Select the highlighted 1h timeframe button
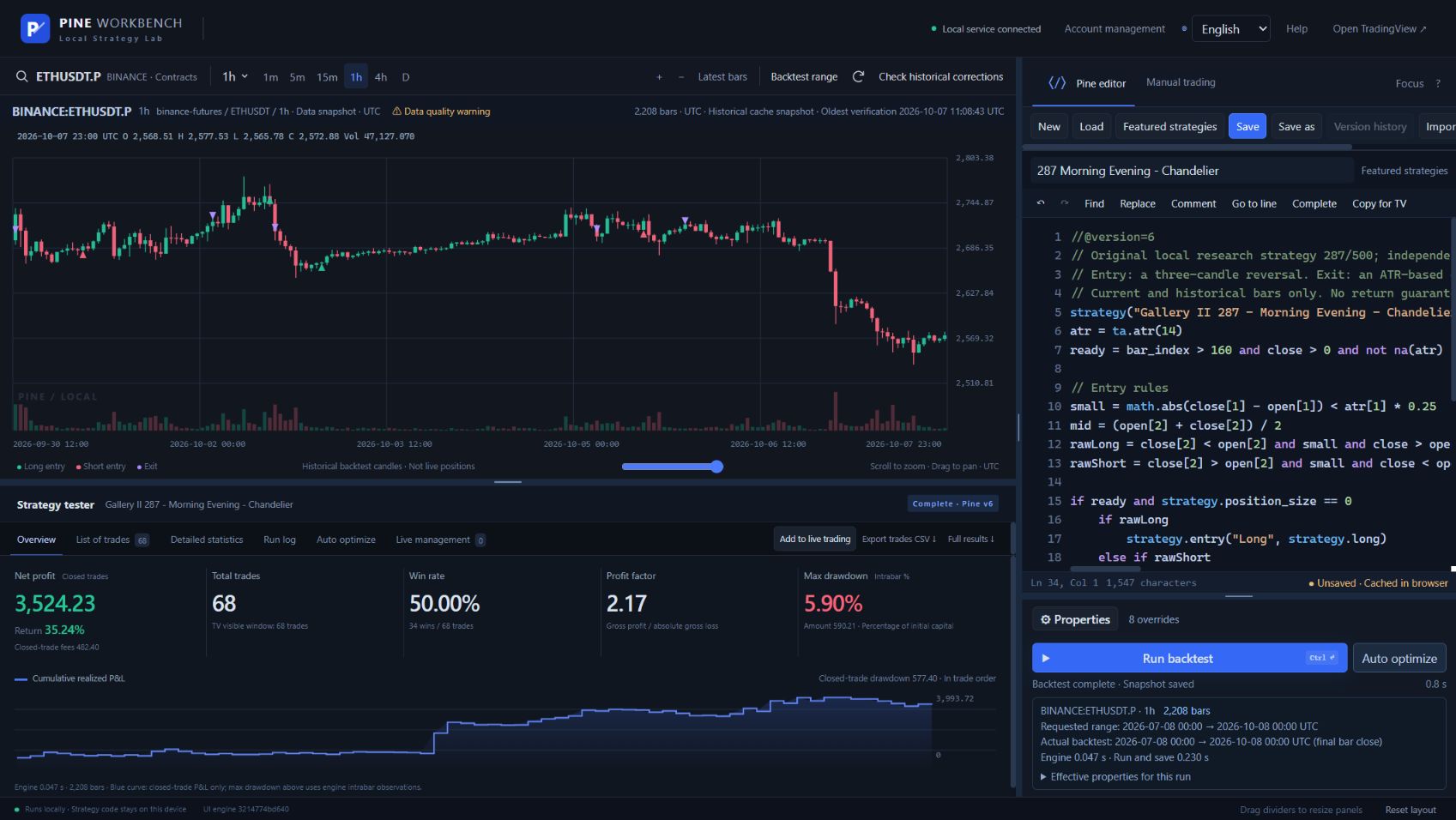Viewport: 1456px width, 820px height. tap(356, 77)
